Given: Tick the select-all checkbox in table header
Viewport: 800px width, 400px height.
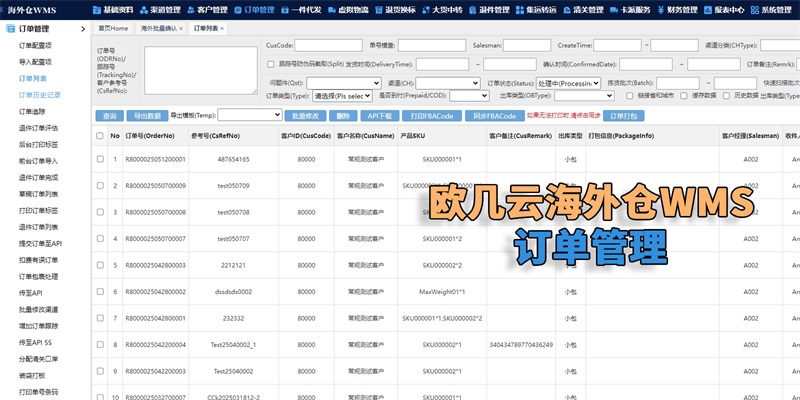Looking at the screenshot, I should pyautogui.click(x=100, y=136).
